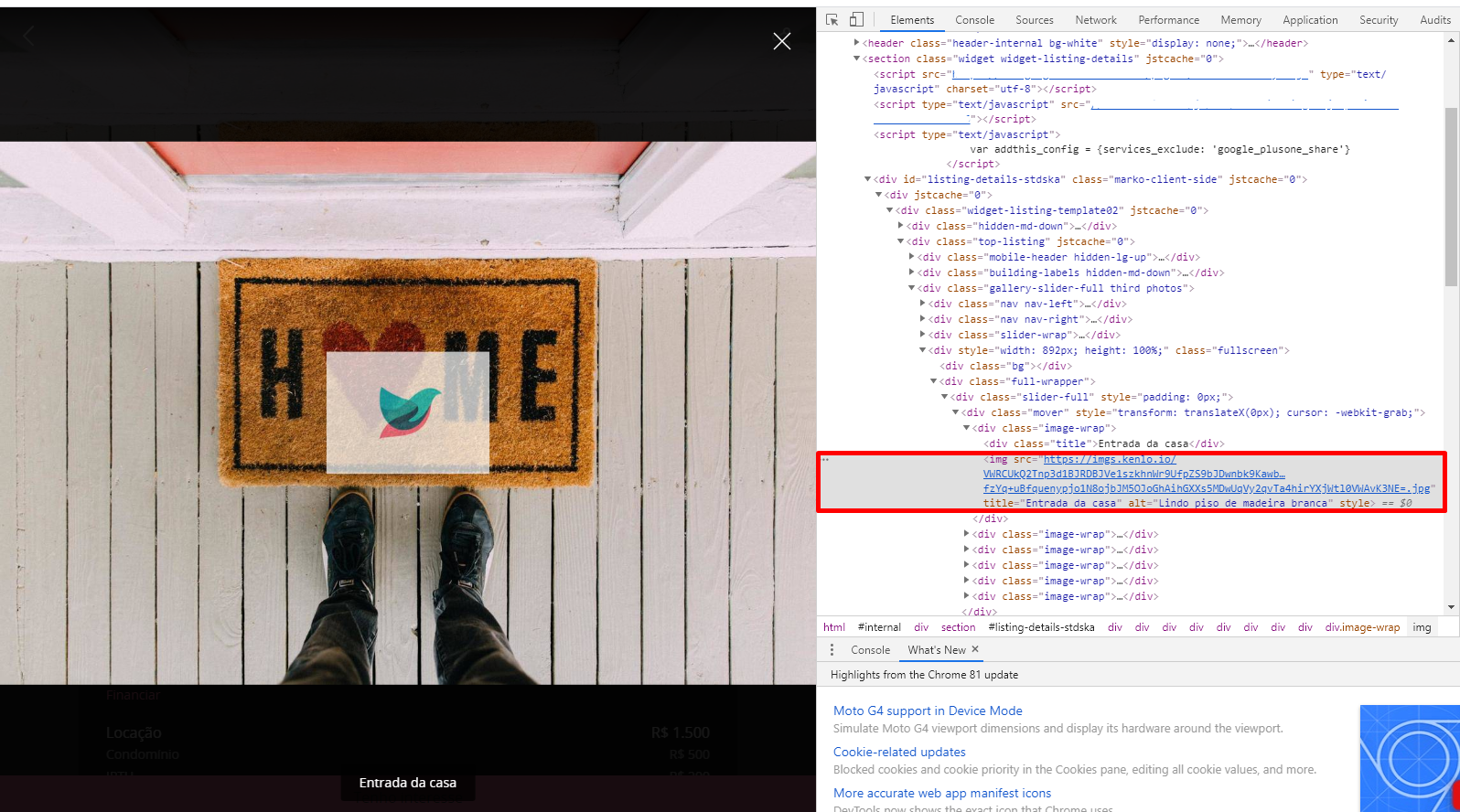Screen dimensions: 1460x812
Task: Click the 'var addthis_config' script line
Action: click(x=1160, y=149)
